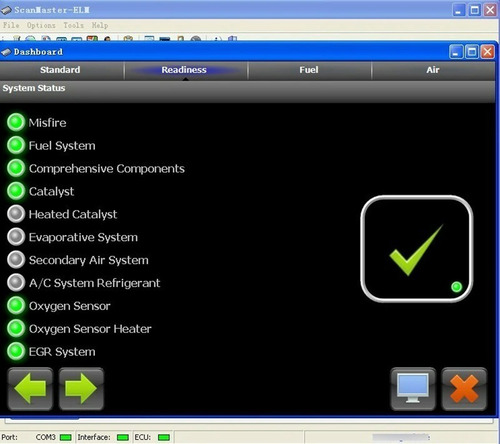Viewport: 500px width, 444px height.
Task: Click the Dashboard window title icon
Action: [6, 52]
